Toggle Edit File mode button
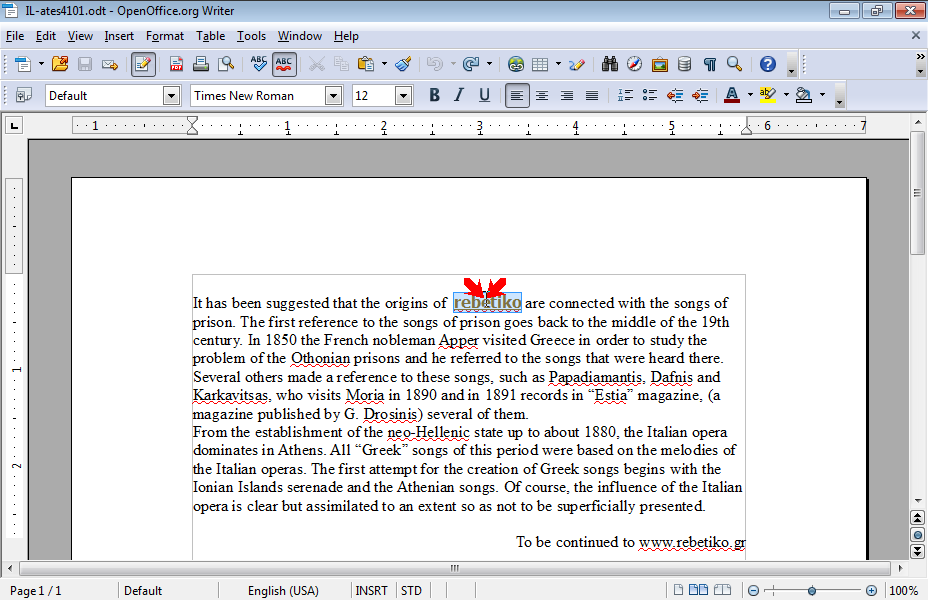 tap(143, 64)
